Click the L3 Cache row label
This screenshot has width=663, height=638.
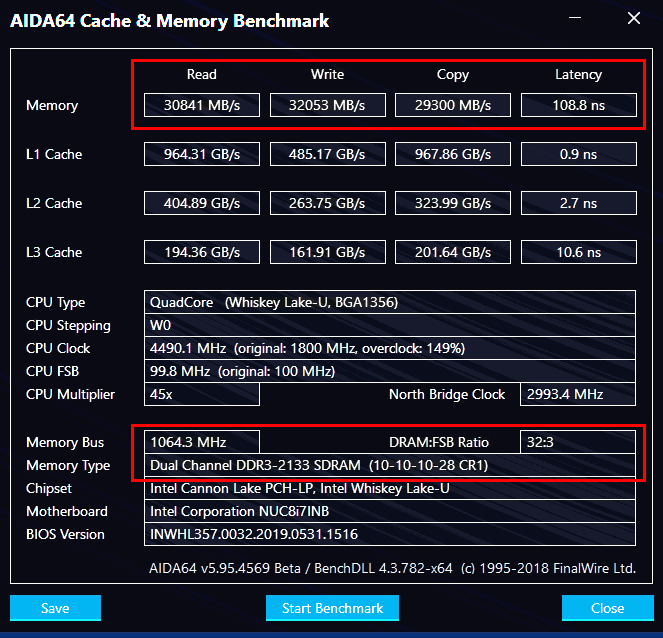[54, 252]
